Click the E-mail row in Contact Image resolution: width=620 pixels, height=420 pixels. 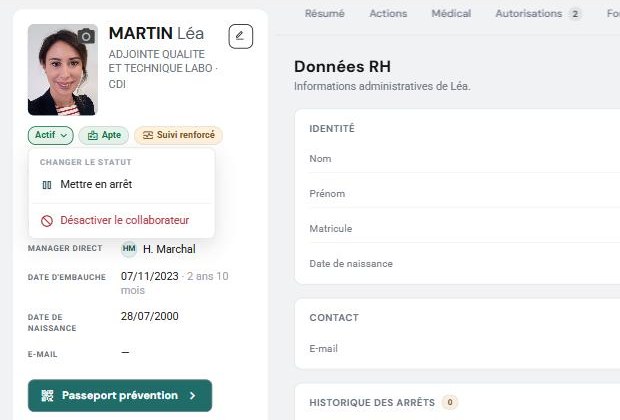point(465,349)
